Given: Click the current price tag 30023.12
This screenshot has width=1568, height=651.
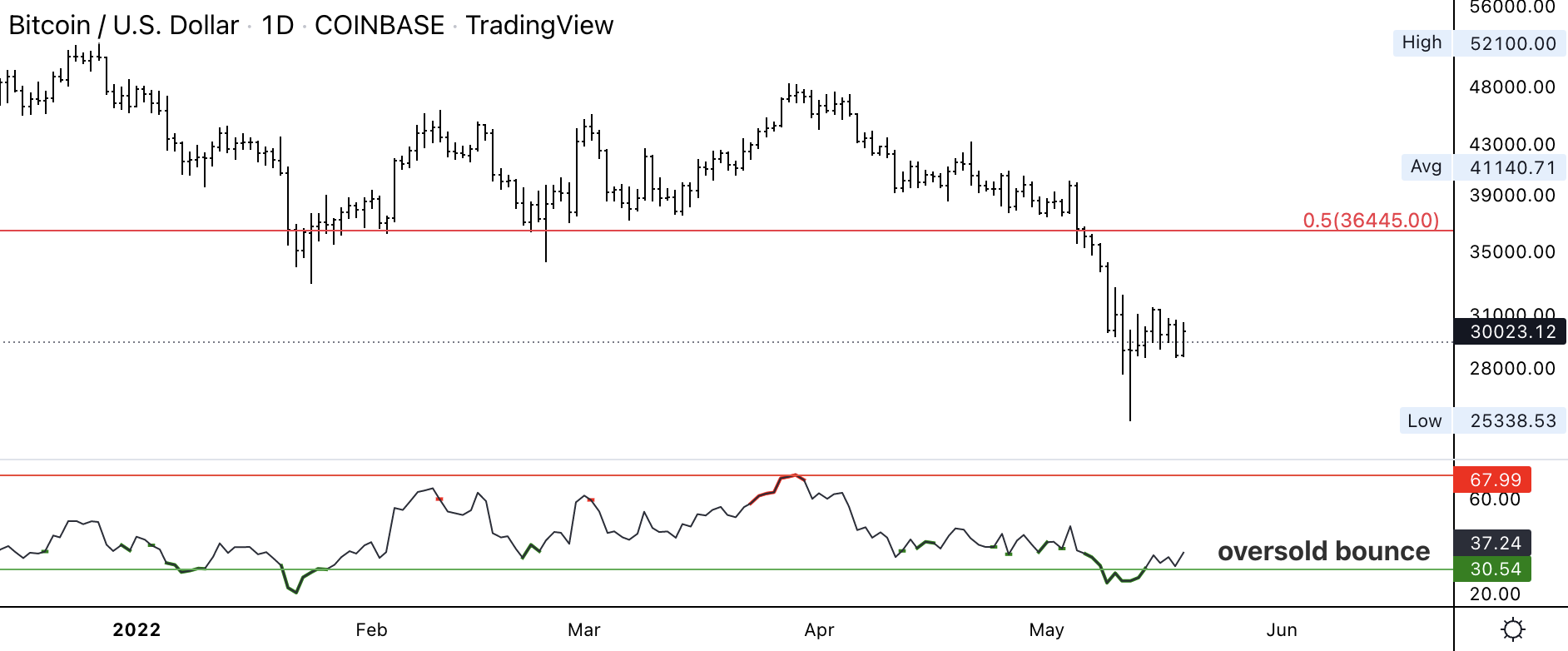Looking at the screenshot, I should pyautogui.click(x=1510, y=331).
